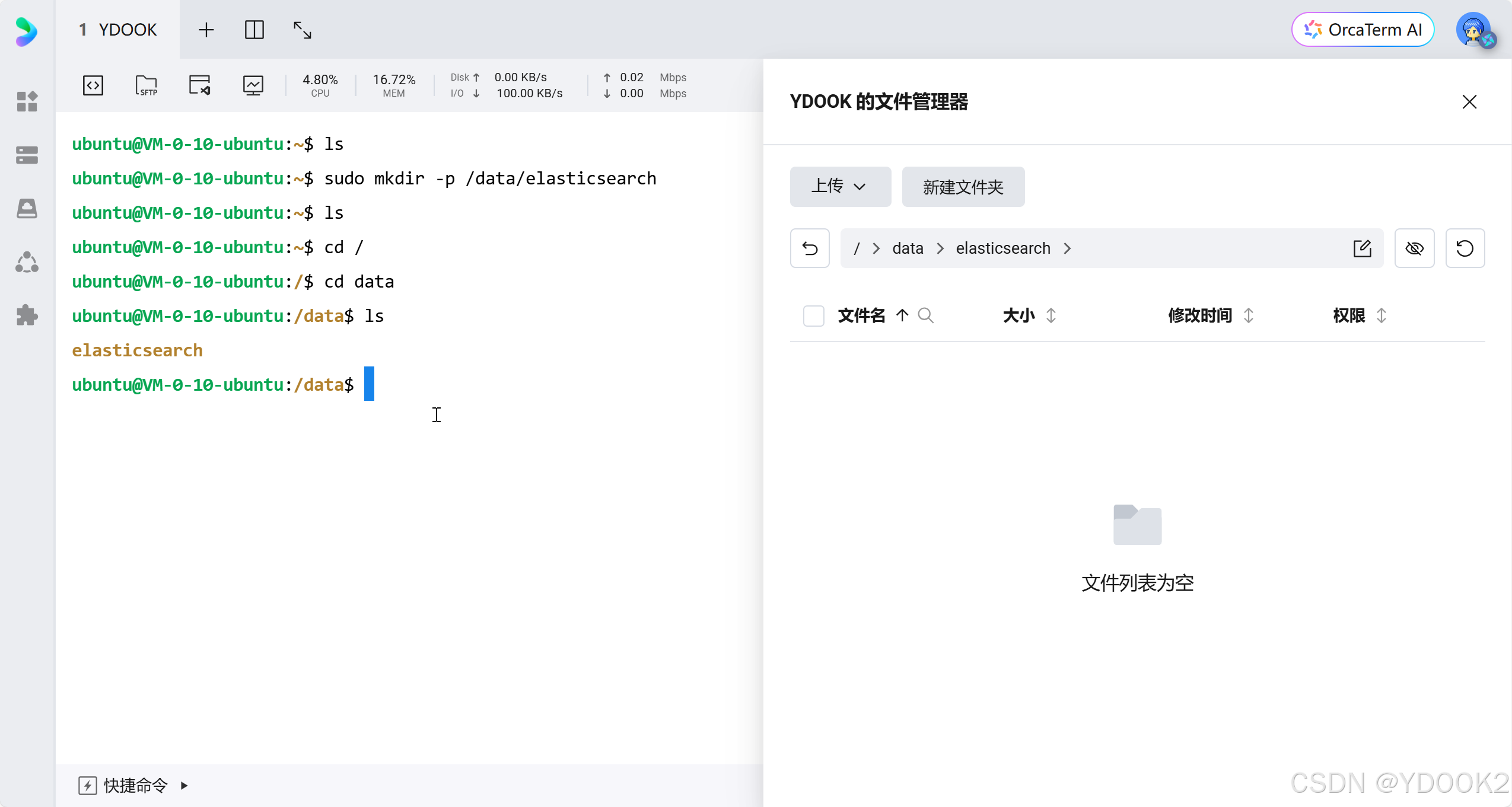This screenshot has height=807, width=1512.
Task: Click the 新建文件夹 new folder button
Action: (x=962, y=186)
